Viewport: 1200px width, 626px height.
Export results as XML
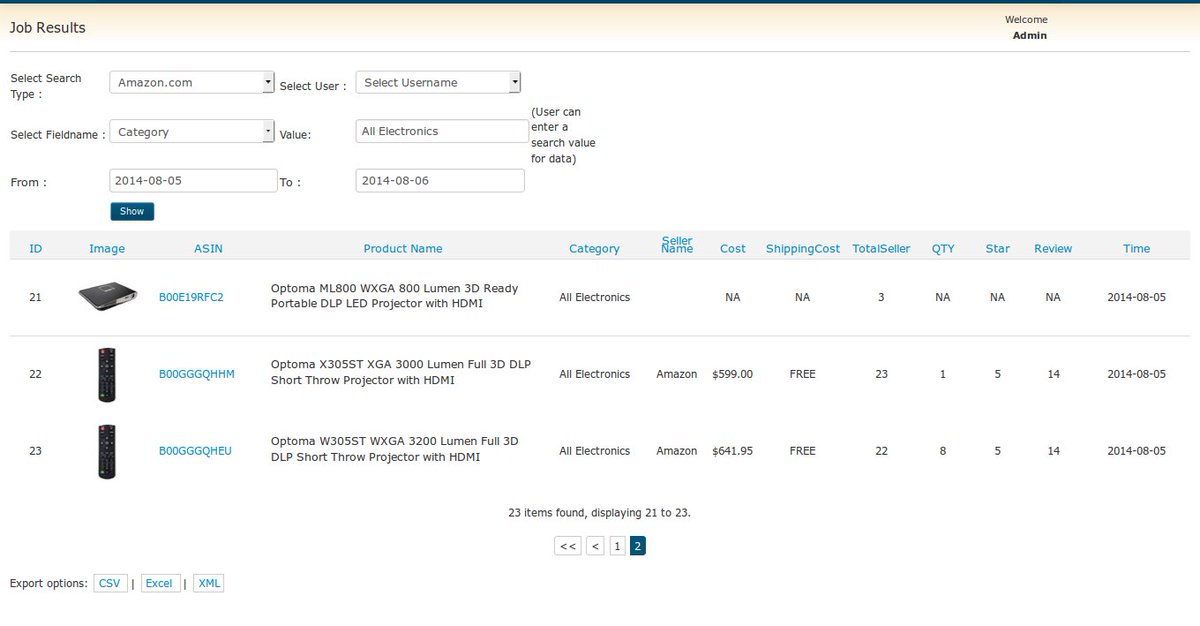click(x=209, y=583)
